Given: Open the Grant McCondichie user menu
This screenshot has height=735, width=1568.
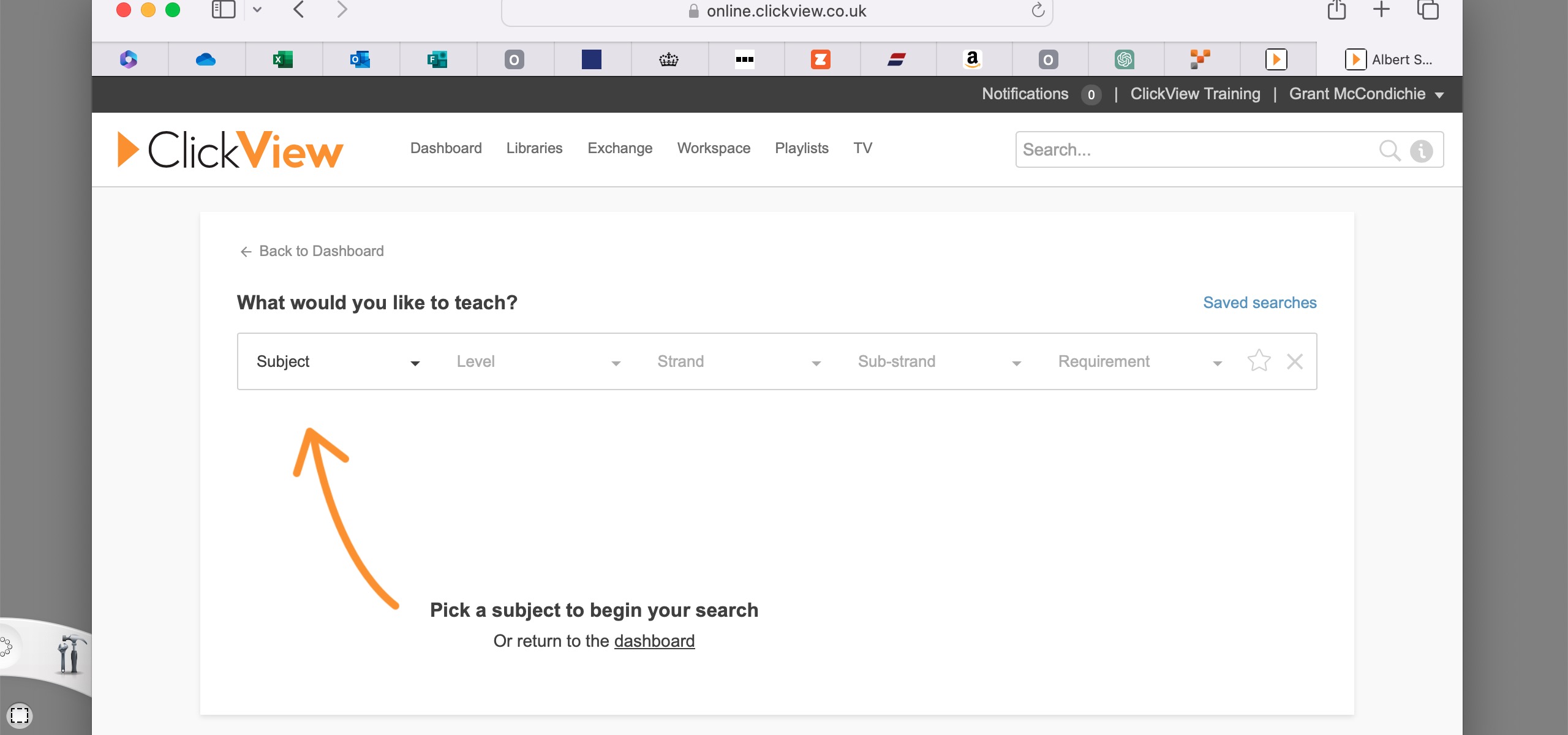Looking at the screenshot, I should pos(1366,94).
